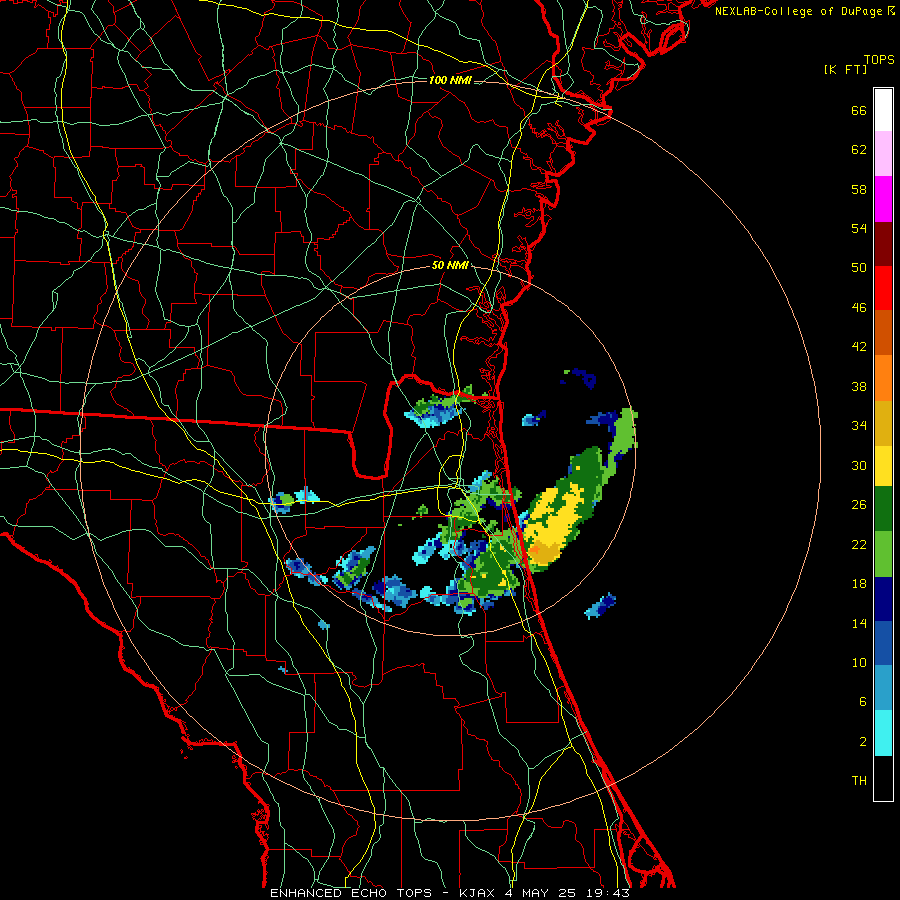Click the '19:43' timestamp text

(x=608, y=893)
